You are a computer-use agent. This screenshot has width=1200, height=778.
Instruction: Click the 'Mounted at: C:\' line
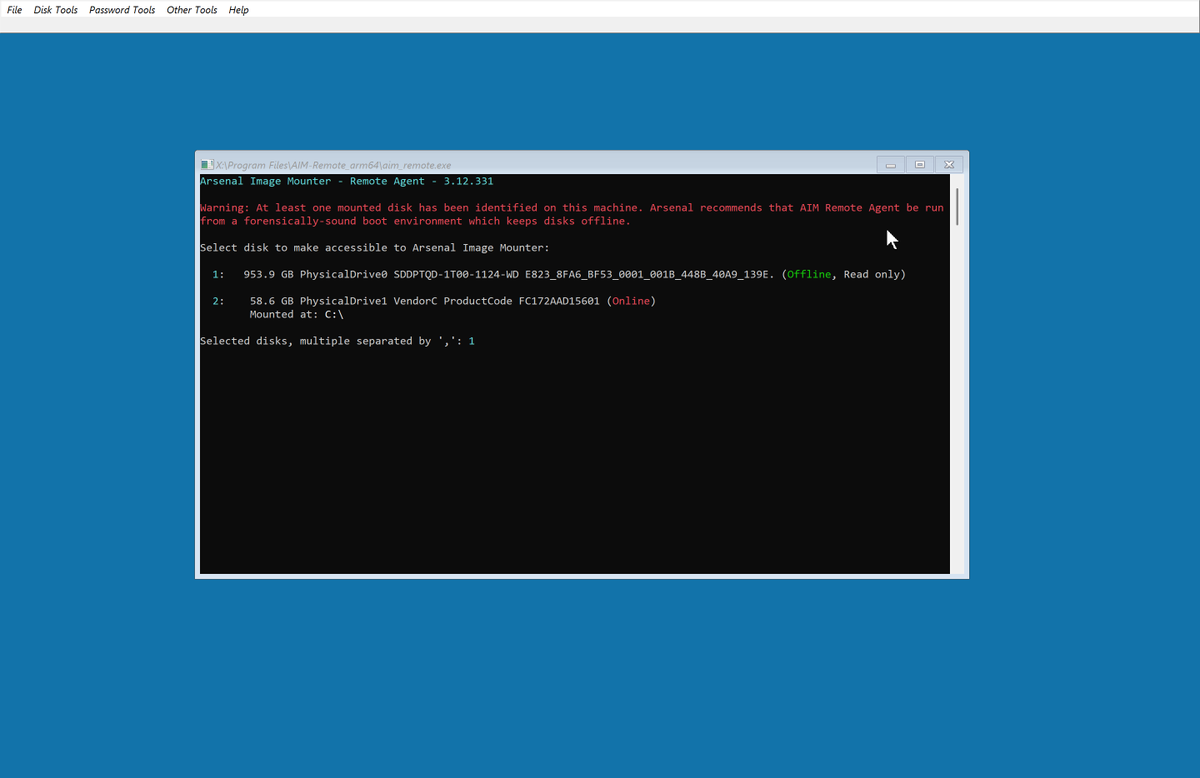click(x=296, y=314)
